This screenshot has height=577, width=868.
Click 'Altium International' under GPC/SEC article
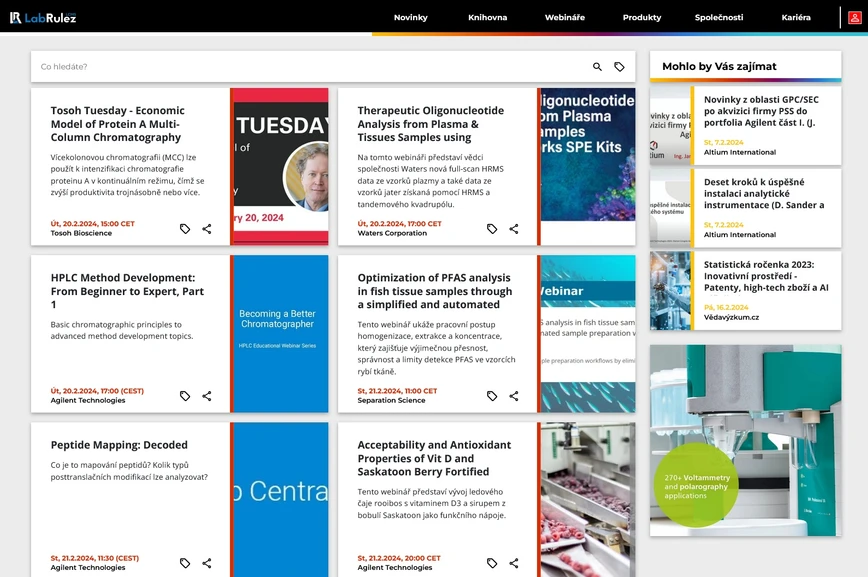pyautogui.click(x=740, y=152)
